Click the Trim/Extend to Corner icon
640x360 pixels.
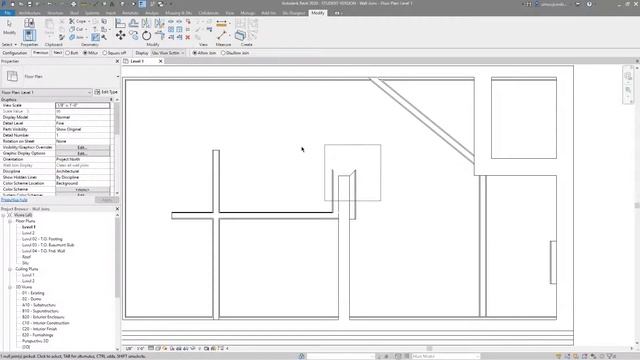pos(160,36)
